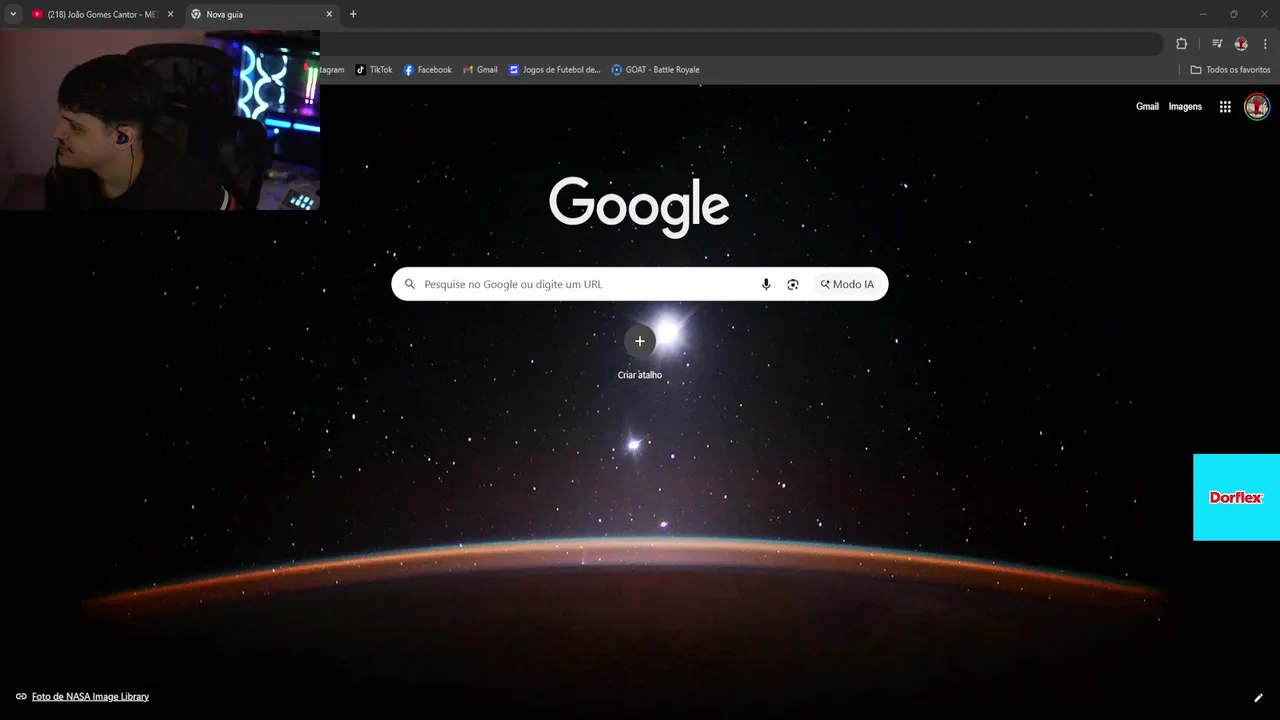Minimize the Chrome window
The width and height of the screenshot is (1280, 720).
coord(1203,14)
